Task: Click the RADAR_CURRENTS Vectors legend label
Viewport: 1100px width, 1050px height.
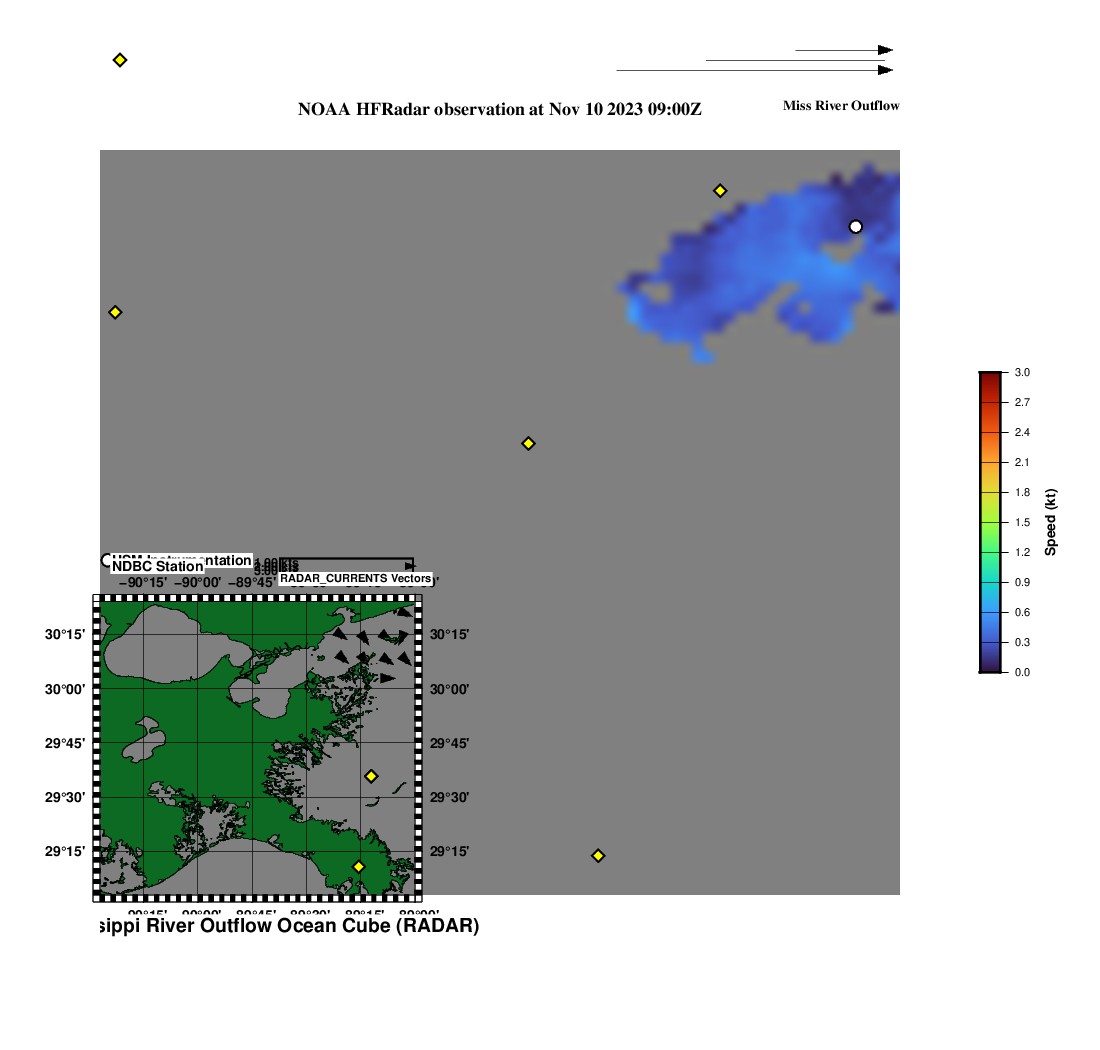Action: [x=355, y=579]
